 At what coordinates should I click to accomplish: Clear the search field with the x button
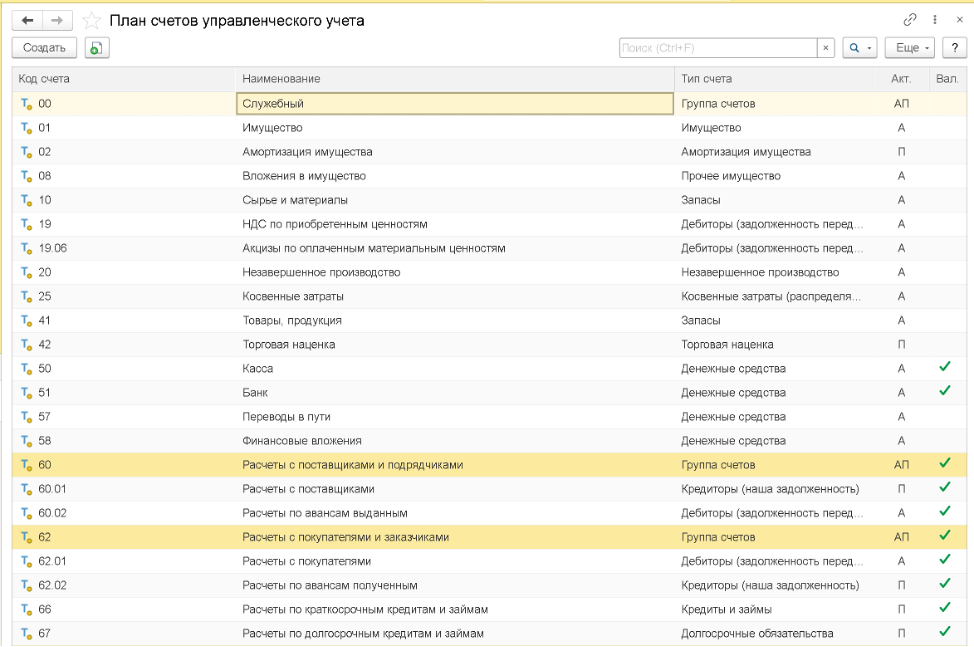pos(825,48)
